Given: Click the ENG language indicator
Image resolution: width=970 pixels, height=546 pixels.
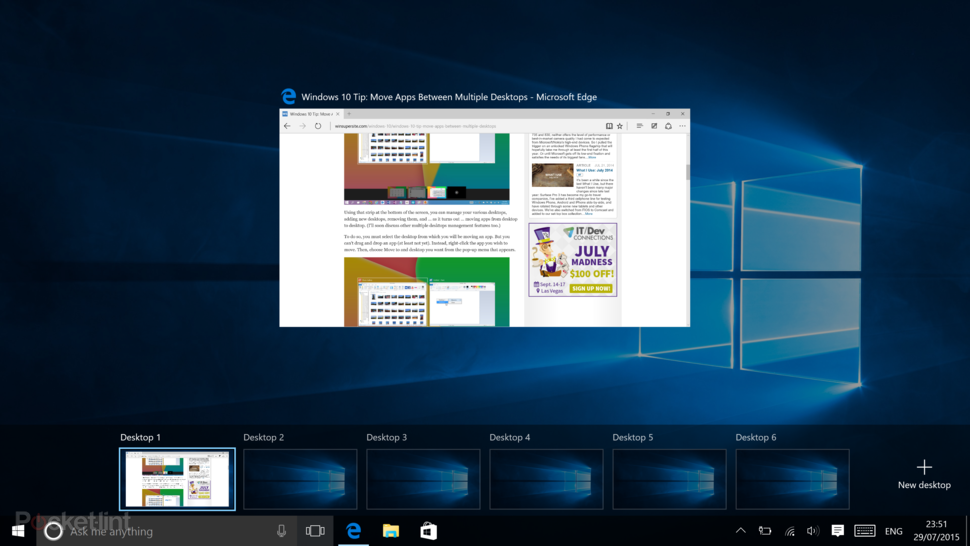Looking at the screenshot, I should [x=893, y=531].
